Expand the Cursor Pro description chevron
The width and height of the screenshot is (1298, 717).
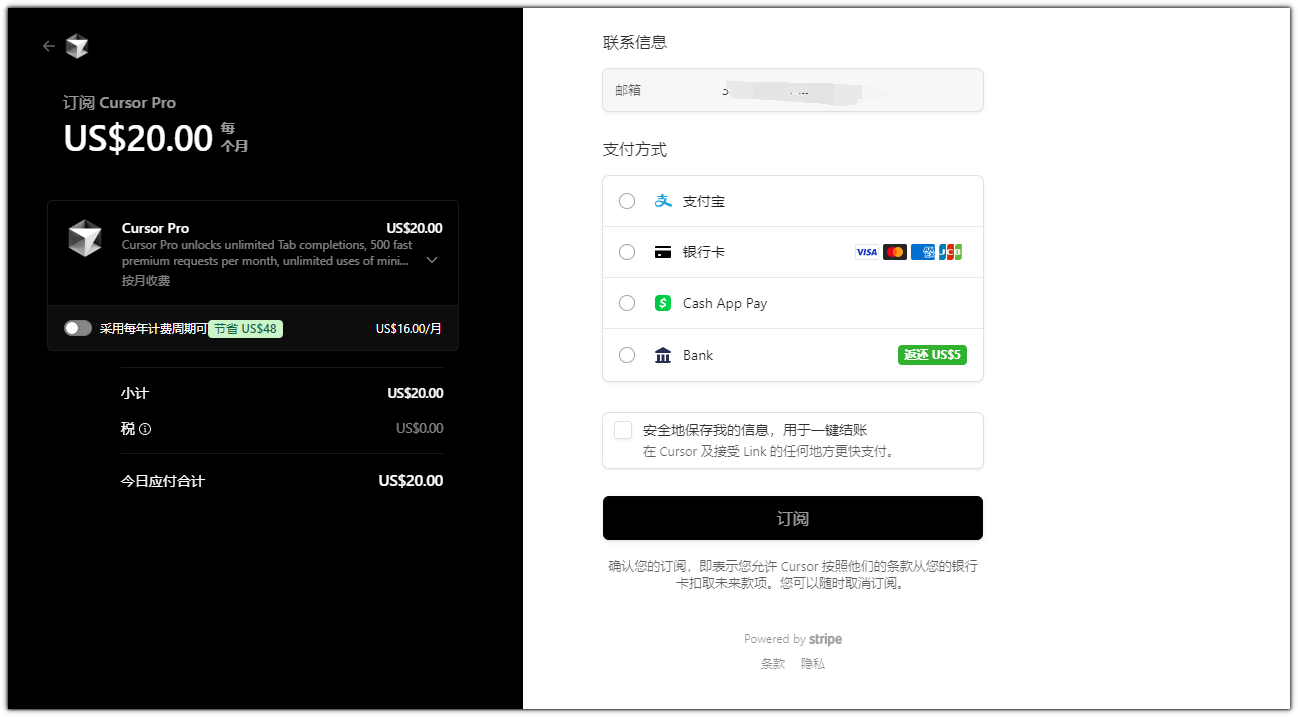(x=432, y=260)
